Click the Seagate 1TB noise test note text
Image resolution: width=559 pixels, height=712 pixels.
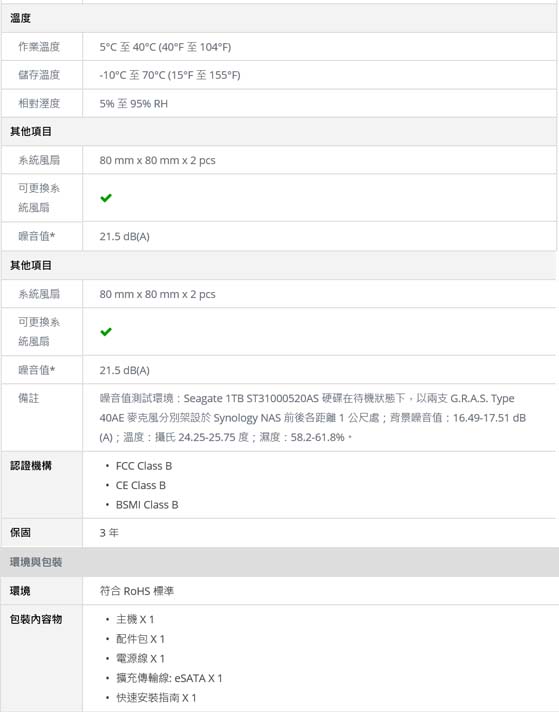(x=313, y=418)
